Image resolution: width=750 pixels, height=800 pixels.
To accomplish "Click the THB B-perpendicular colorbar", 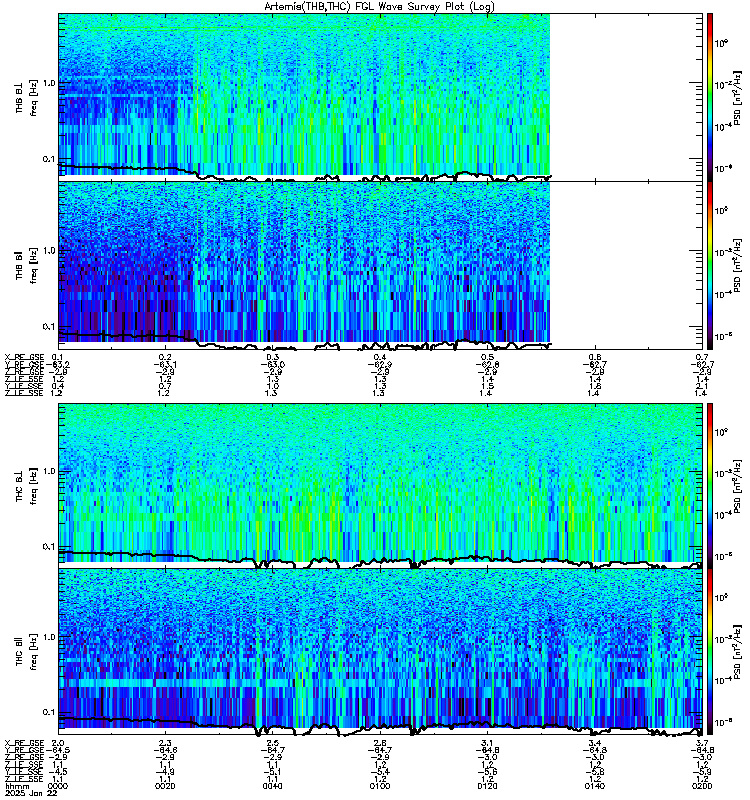I will point(710,97).
